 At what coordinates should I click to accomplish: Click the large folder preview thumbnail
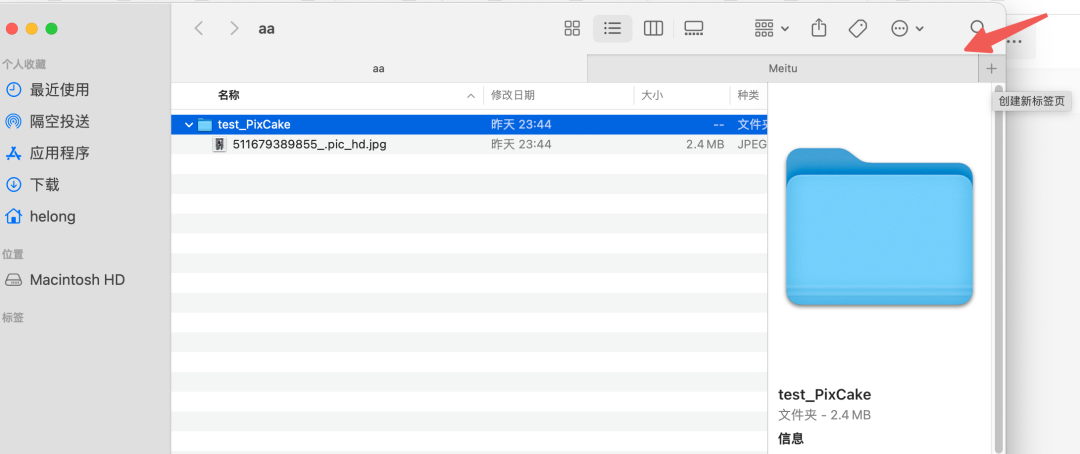pos(879,226)
